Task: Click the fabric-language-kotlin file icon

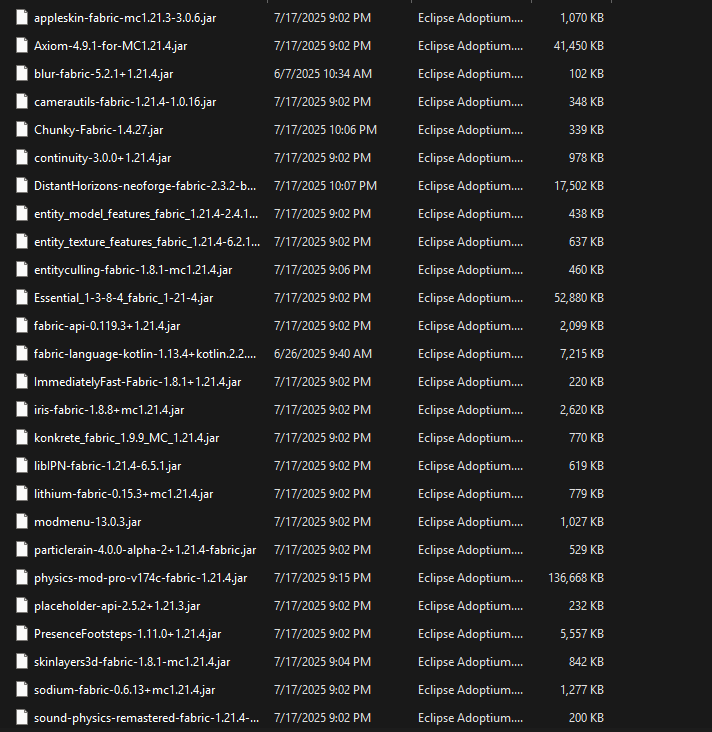Action: click(21, 354)
